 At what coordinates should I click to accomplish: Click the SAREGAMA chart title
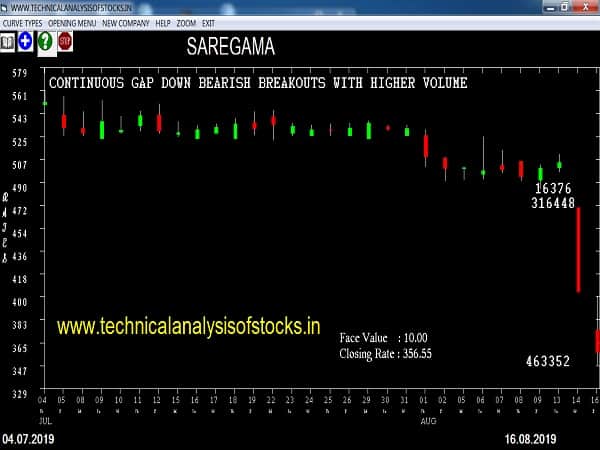coord(230,46)
